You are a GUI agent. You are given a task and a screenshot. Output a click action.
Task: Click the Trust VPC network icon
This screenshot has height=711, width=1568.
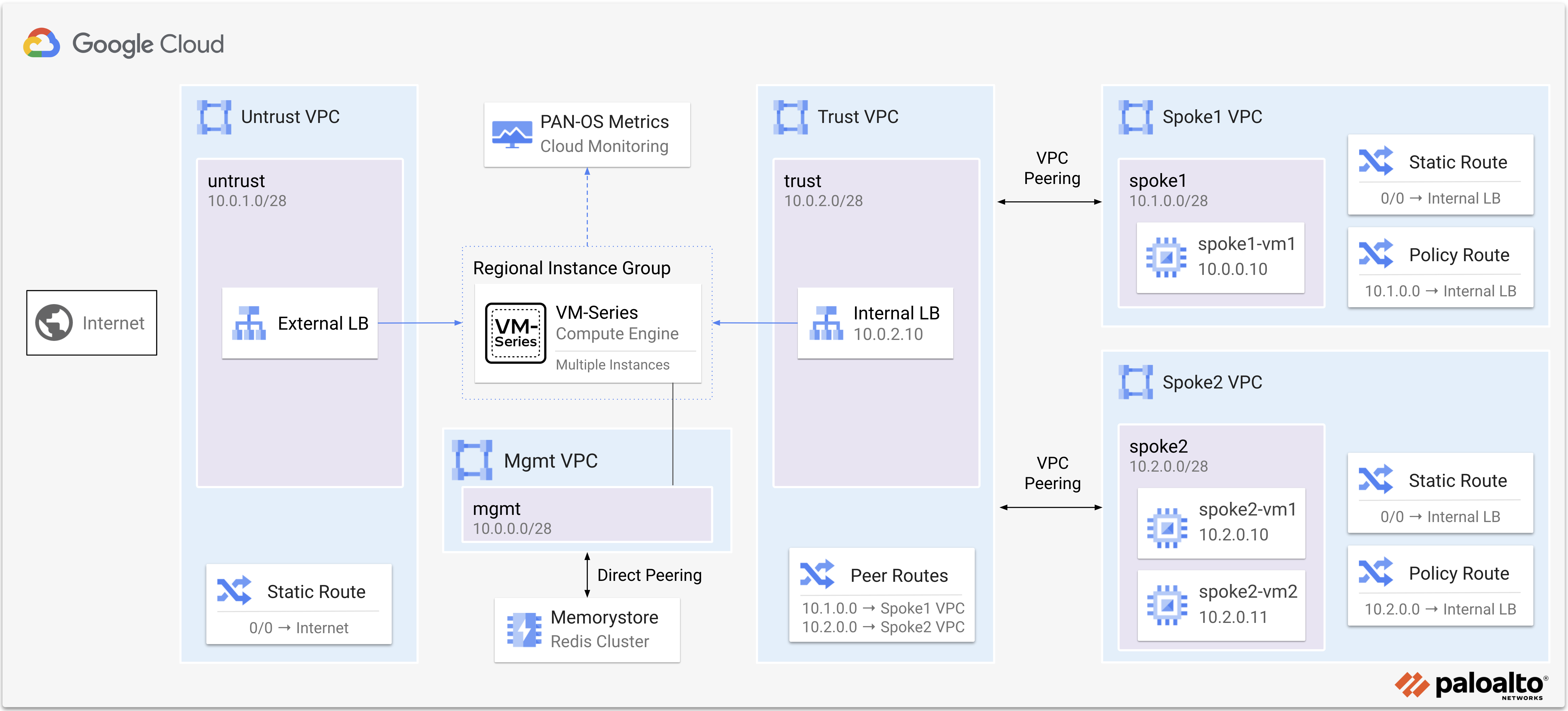point(790,117)
